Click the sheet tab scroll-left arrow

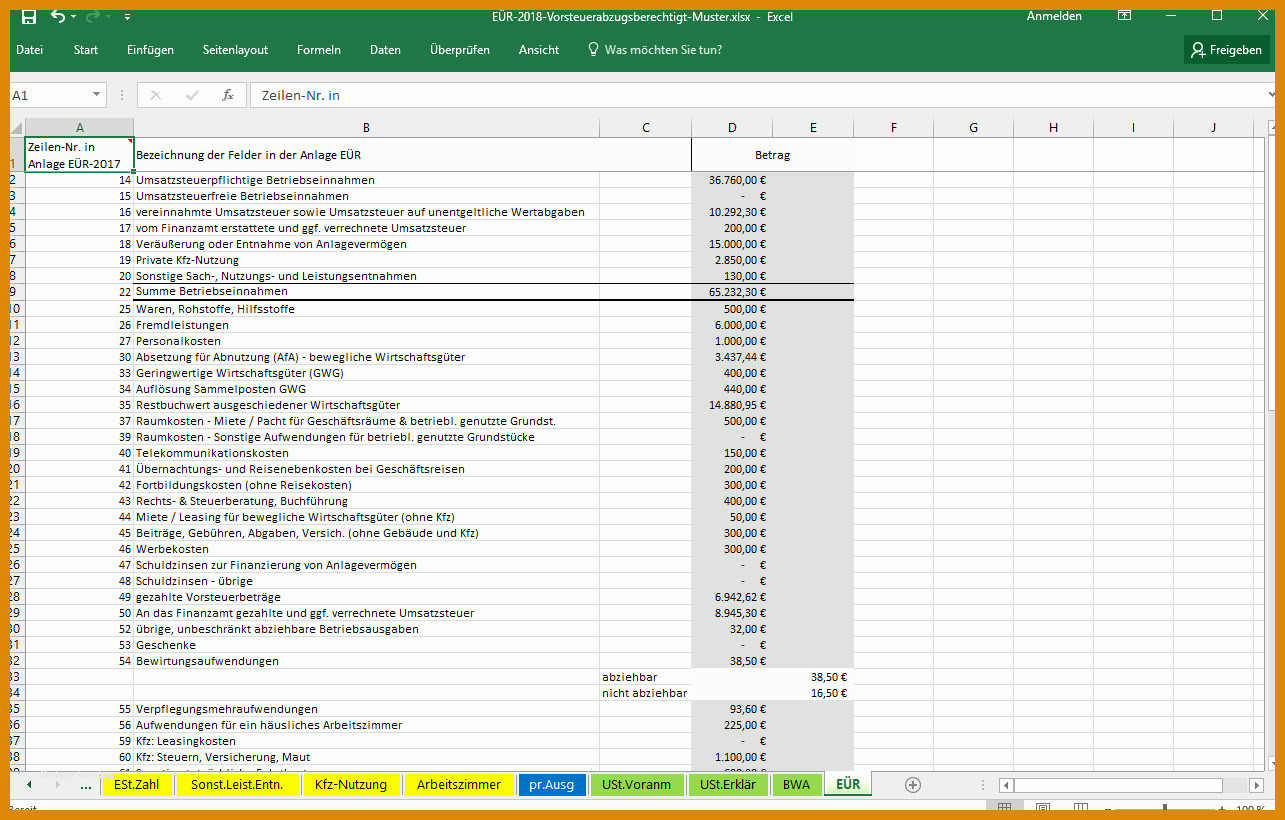coord(29,785)
